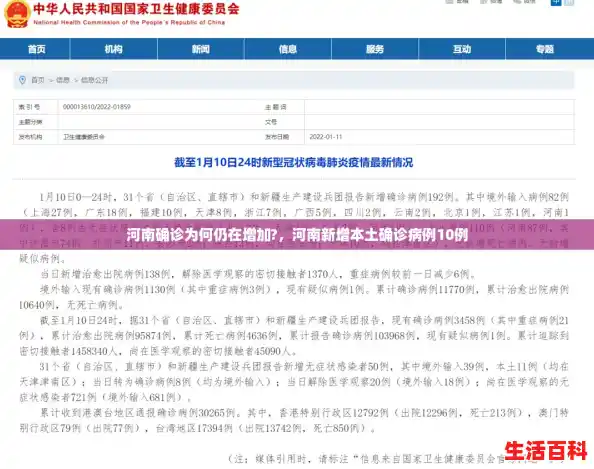Click the line starting 当日新增治愈出院病例138例
This screenshot has width=594, height=469.
[x=258, y=274]
